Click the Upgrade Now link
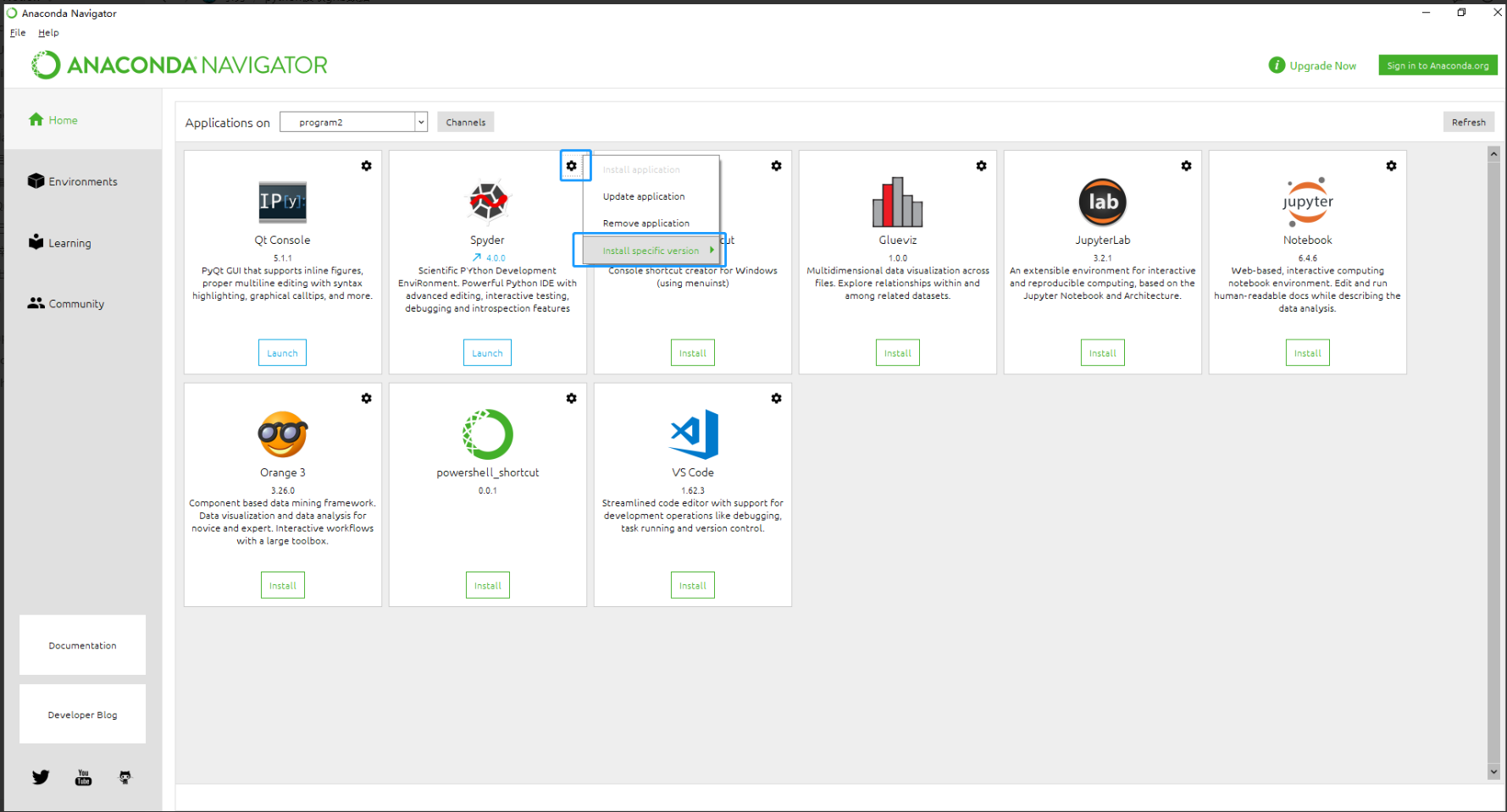Viewport: 1507px width, 812px height. tap(1322, 65)
